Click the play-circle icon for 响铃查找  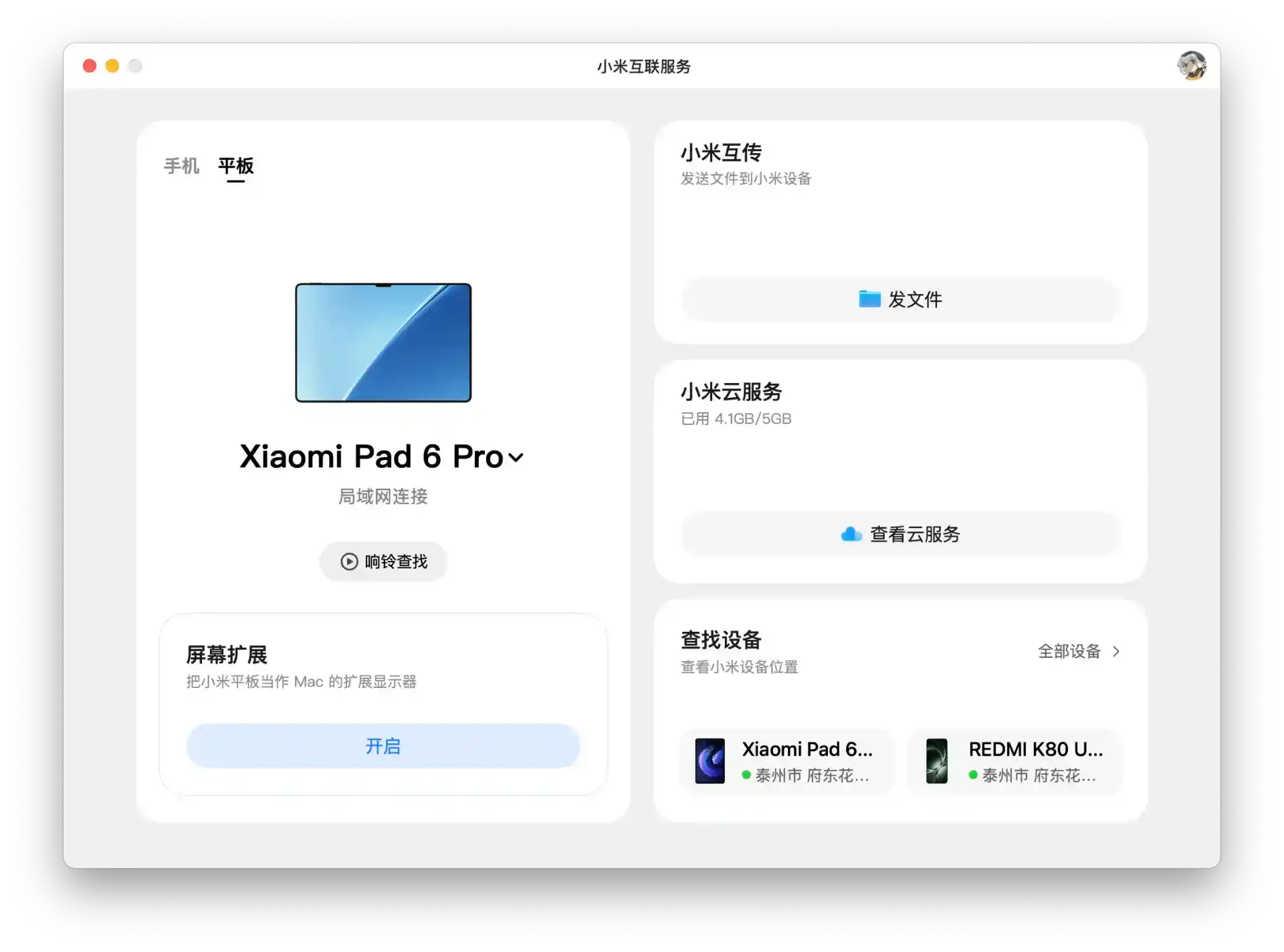point(349,562)
